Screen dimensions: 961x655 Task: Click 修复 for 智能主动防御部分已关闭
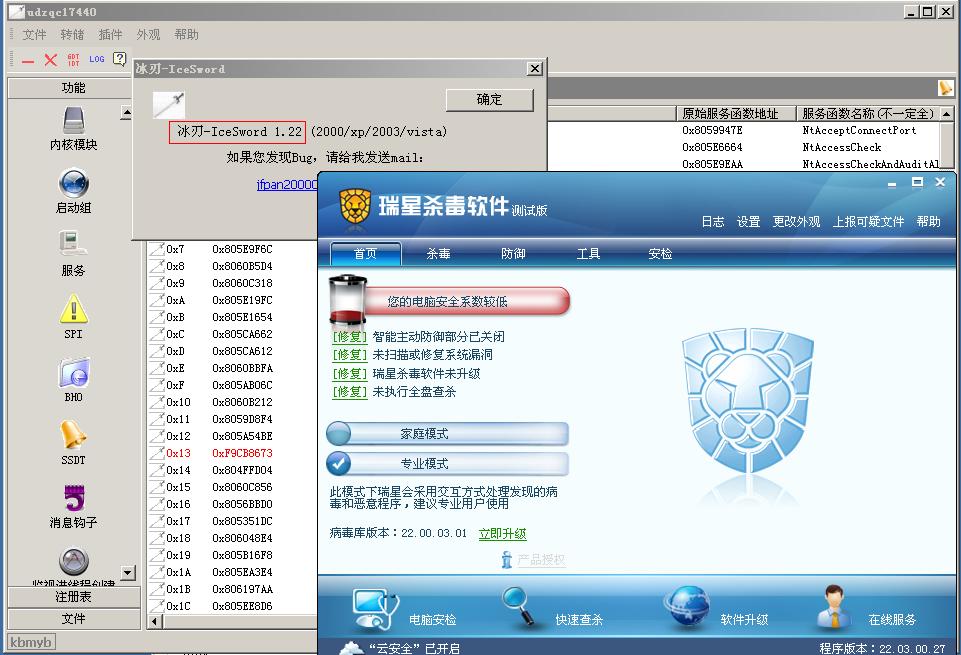(x=350, y=336)
